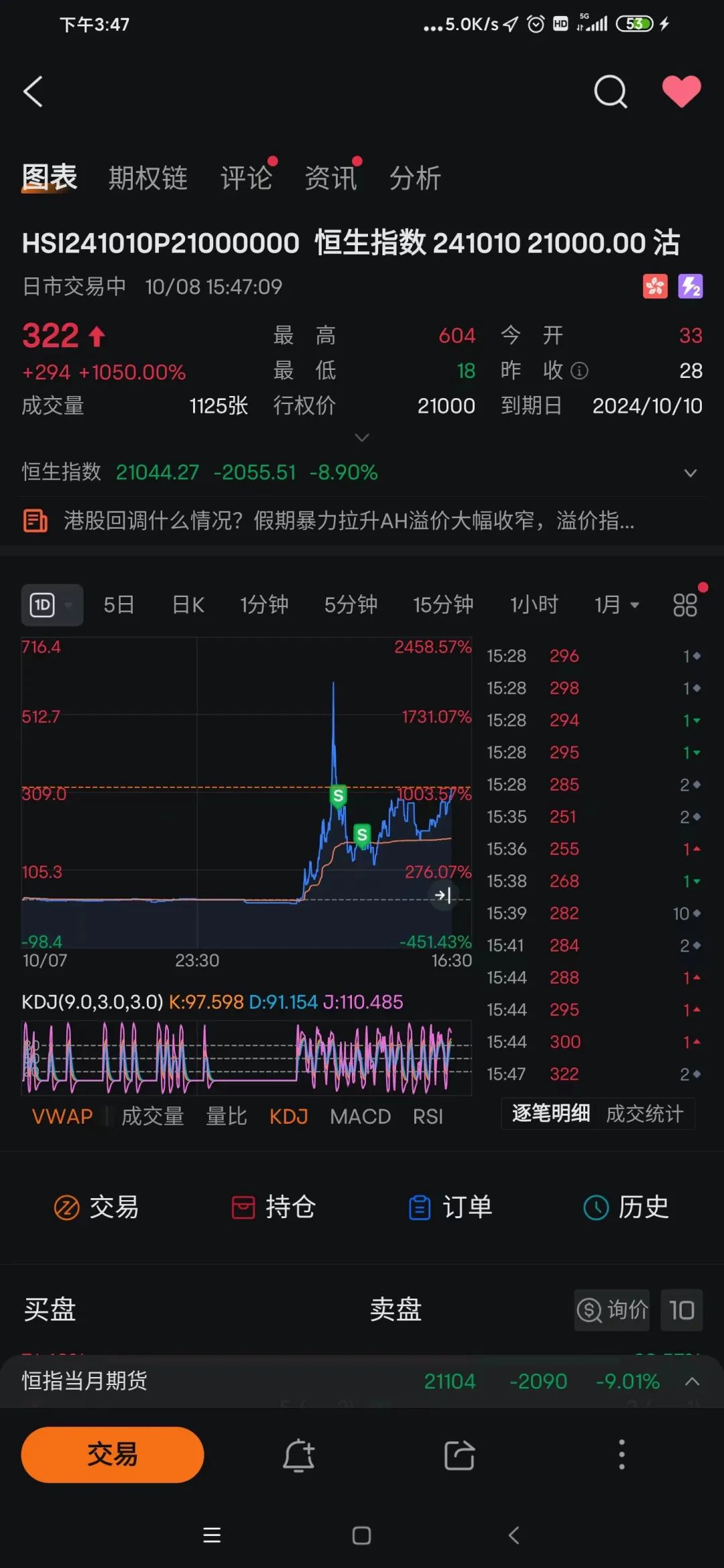
Task: Open the 1月 period dropdown
Action: 617,605
